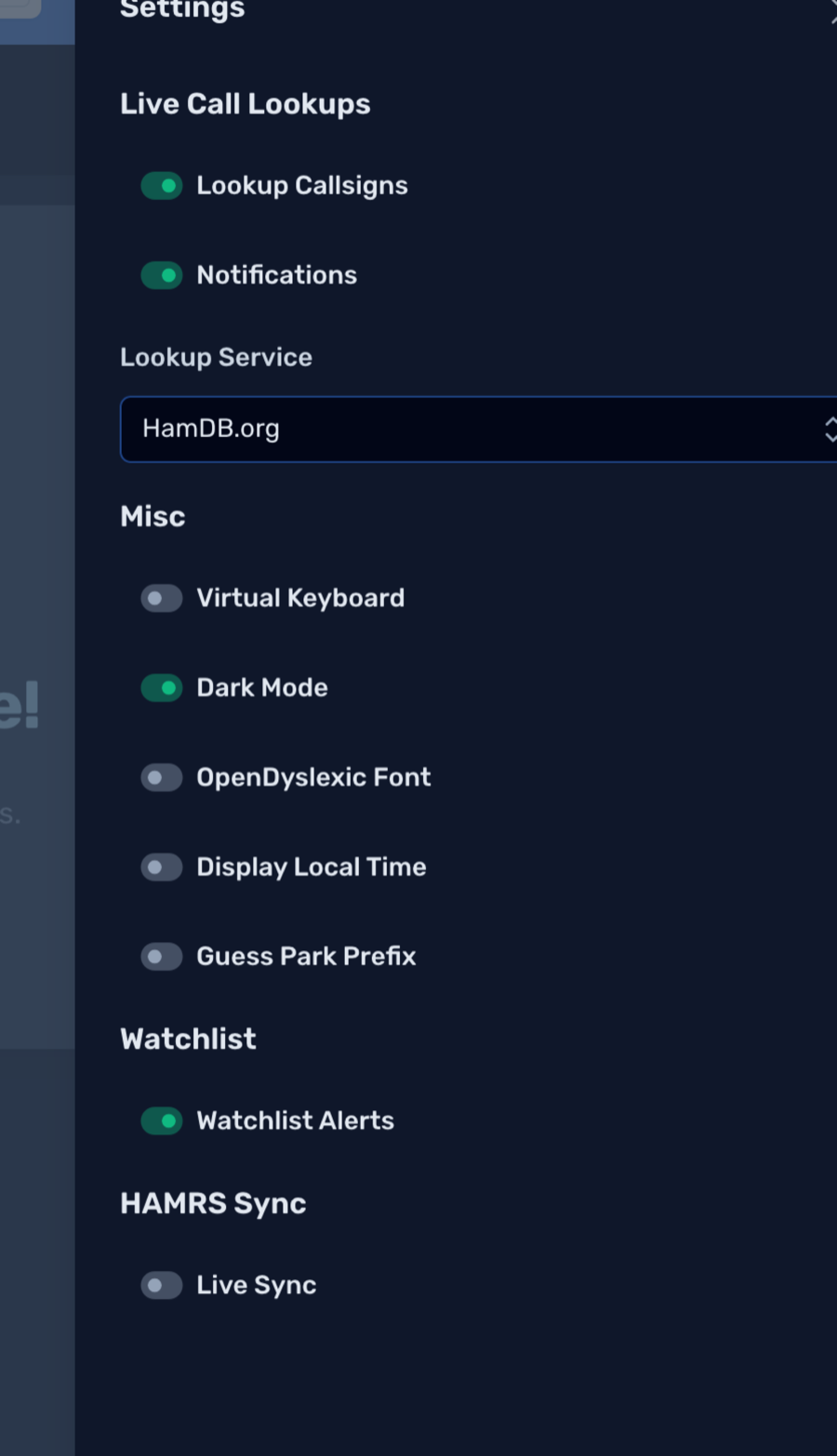Viewport: 837px width, 1456px height.
Task: Disable the Watchlist Alerts toggle
Action: (162, 1121)
